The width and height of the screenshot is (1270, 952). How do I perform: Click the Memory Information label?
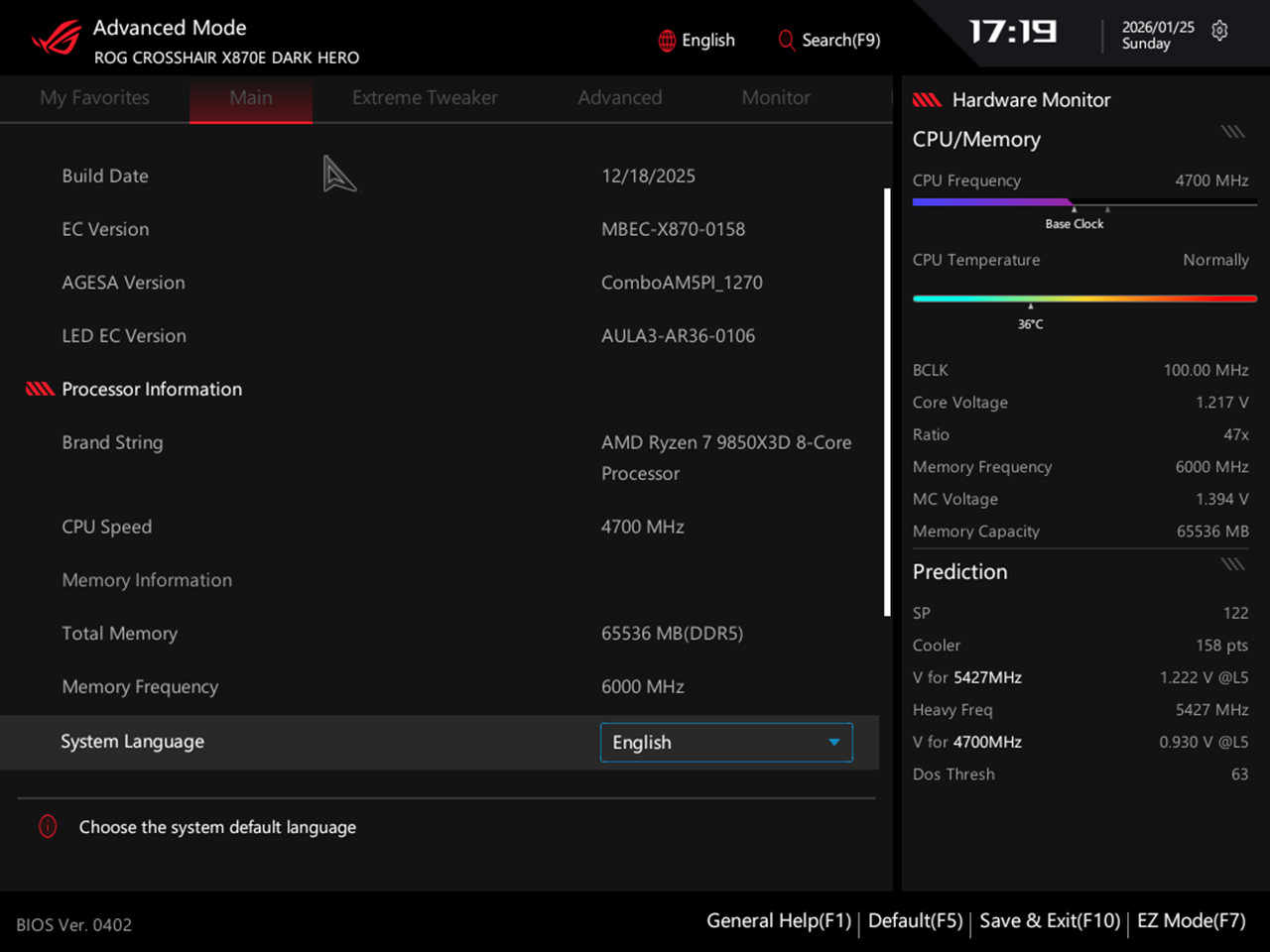(147, 580)
